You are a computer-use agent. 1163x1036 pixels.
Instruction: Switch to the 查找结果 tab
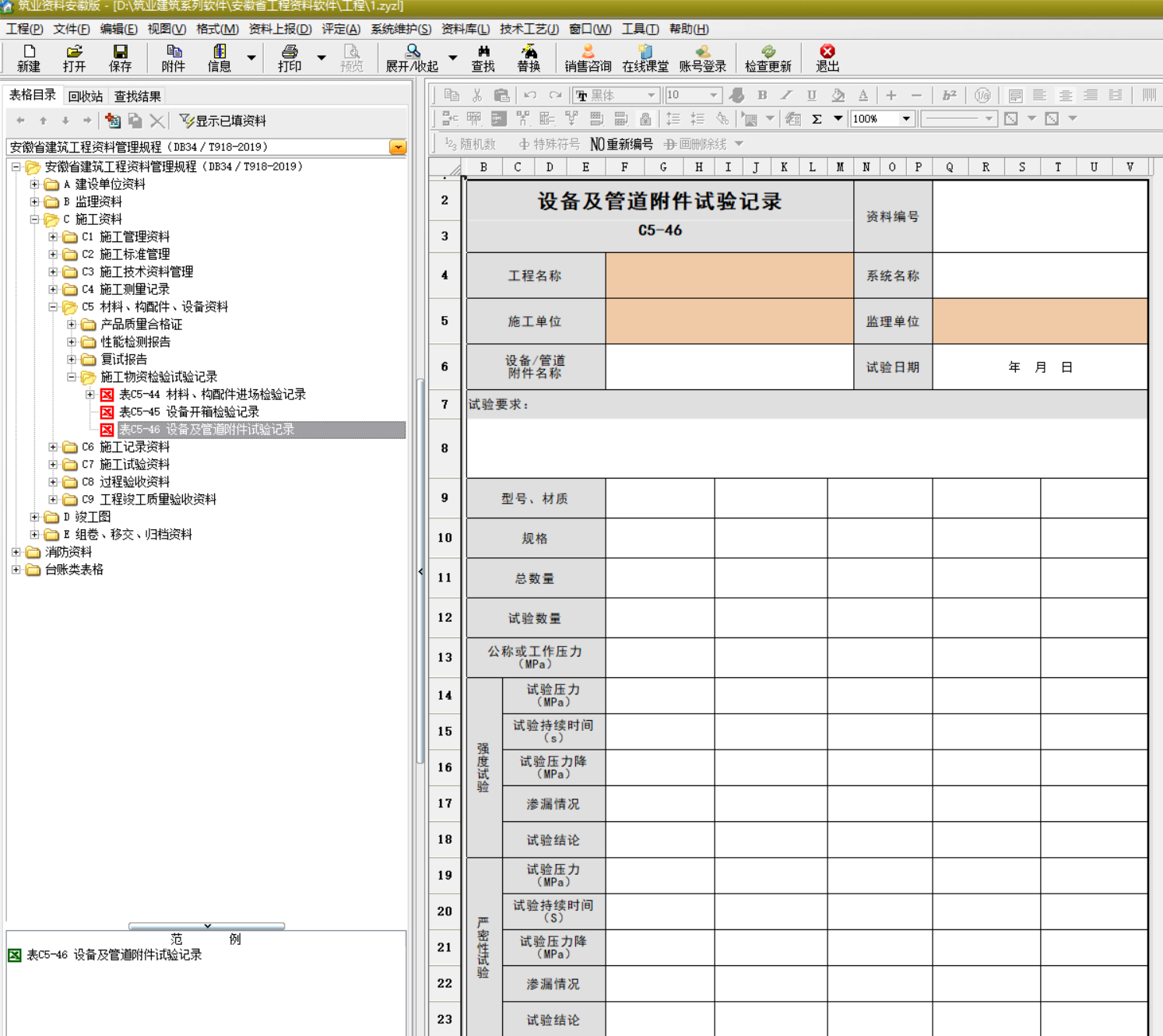click(137, 97)
